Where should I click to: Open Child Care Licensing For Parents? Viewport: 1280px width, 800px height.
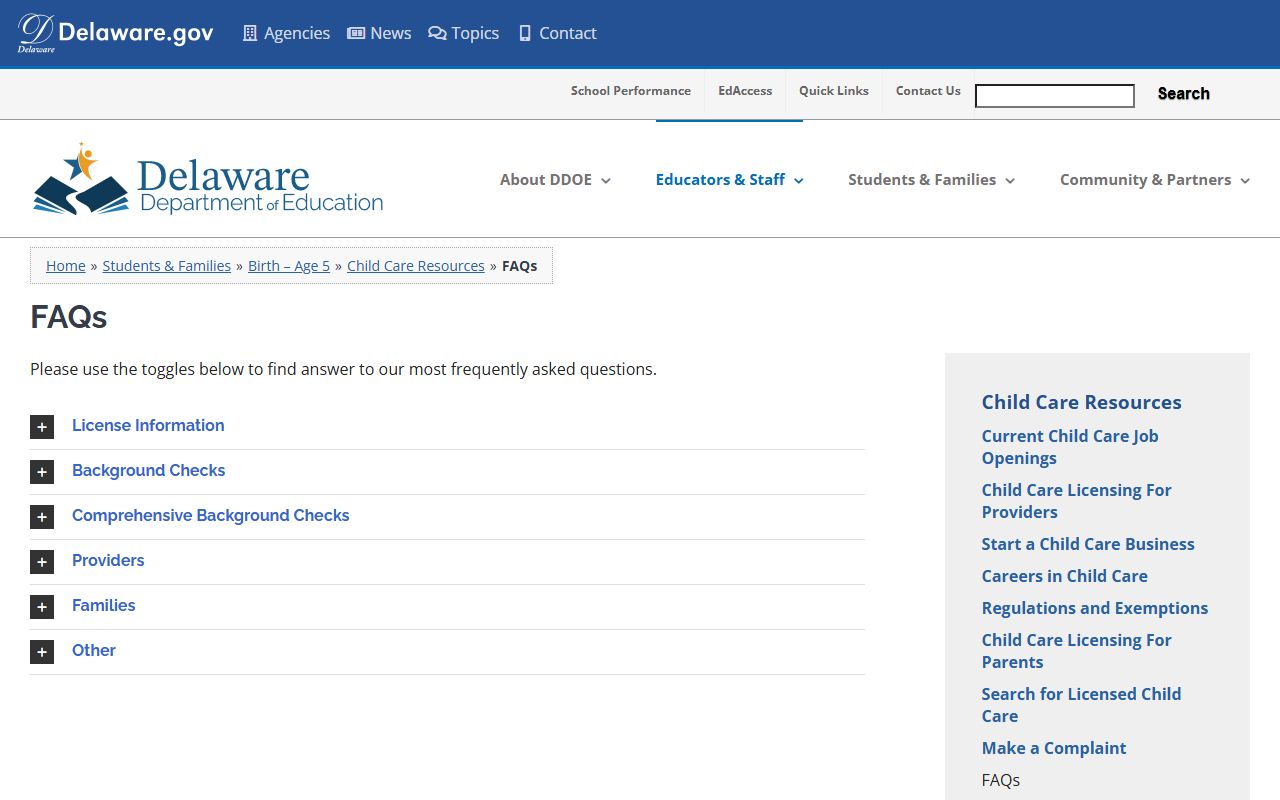click(x=1076, y=651)
